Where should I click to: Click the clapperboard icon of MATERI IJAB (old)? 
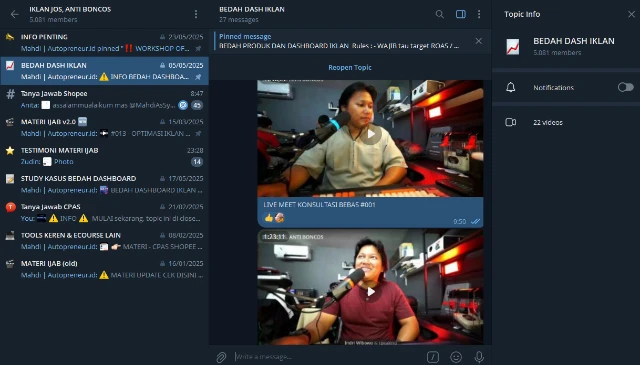tap(10, 264)
